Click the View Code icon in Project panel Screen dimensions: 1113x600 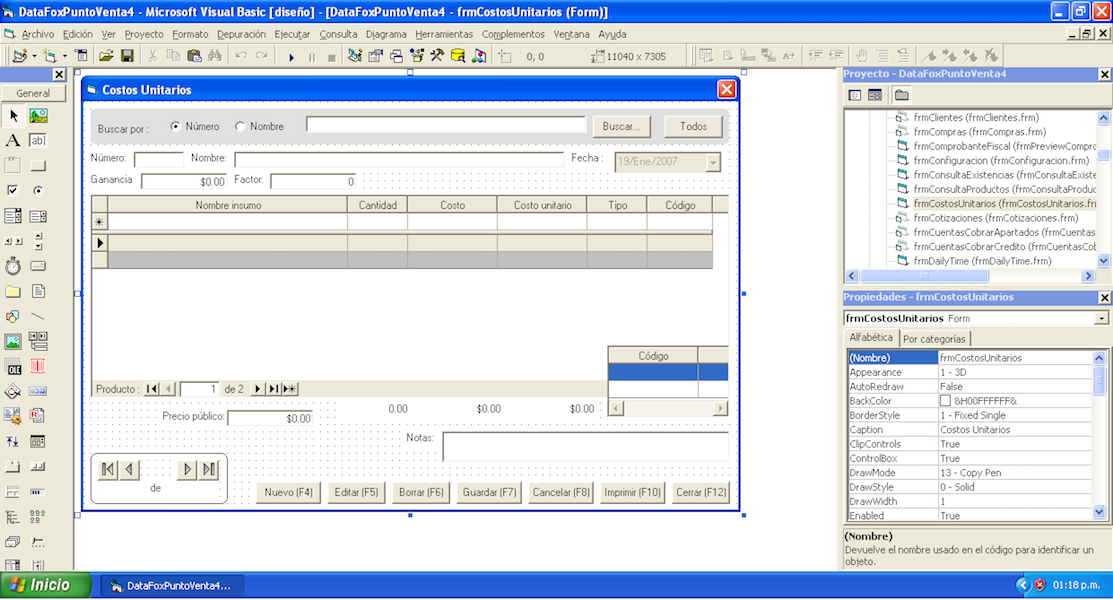point(855,95)
